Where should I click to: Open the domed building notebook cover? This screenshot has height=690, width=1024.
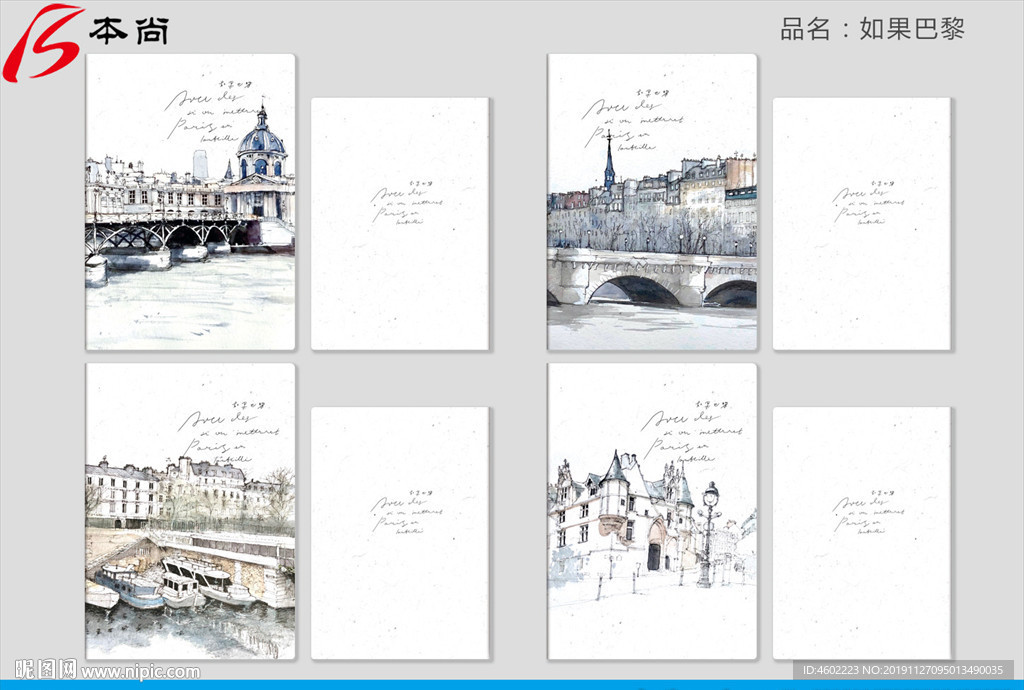tap(190, 202)
